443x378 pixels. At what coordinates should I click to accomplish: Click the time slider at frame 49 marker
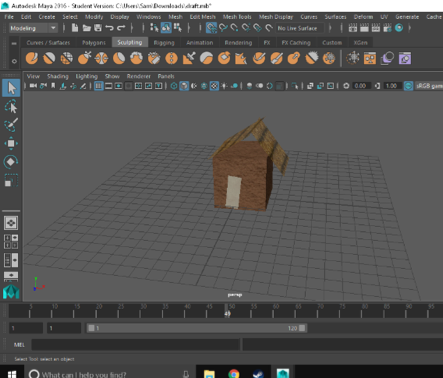pos(227,311)
